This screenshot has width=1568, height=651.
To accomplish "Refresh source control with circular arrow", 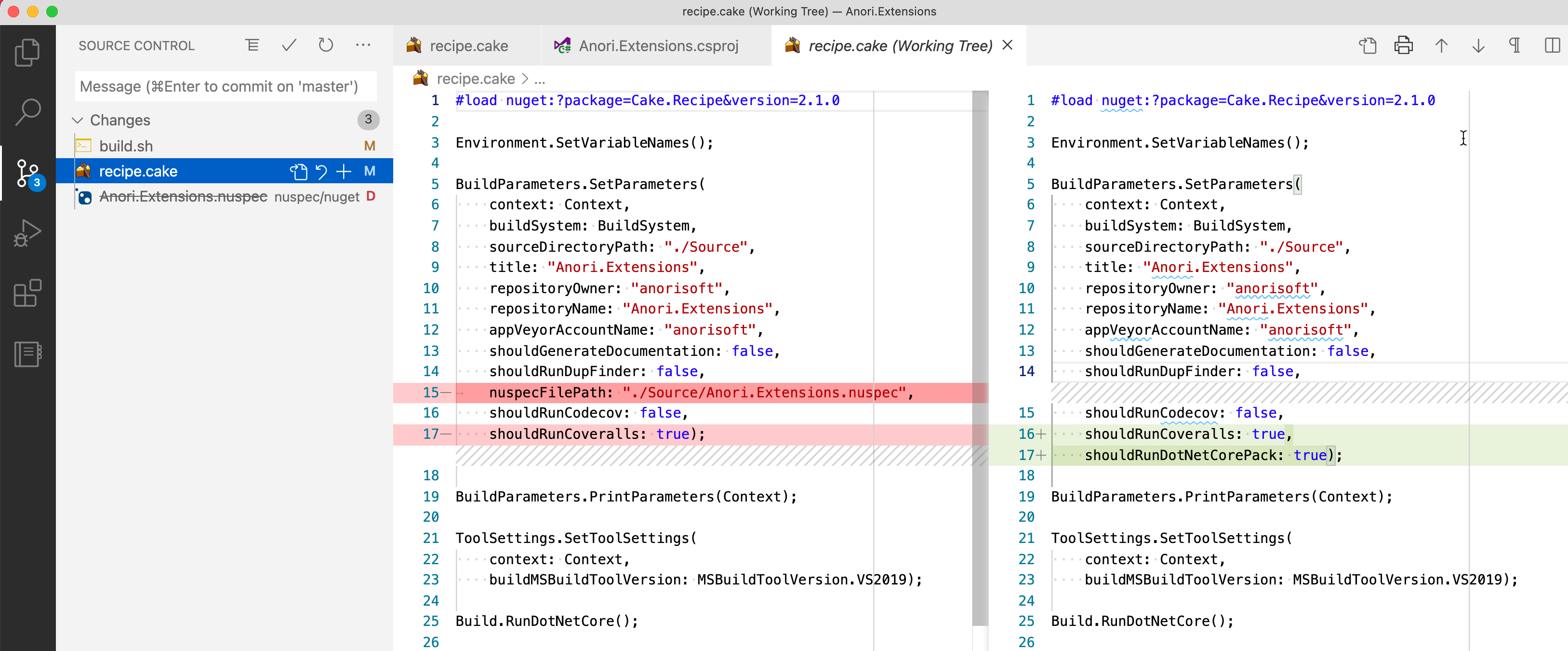I will point(326,45).
